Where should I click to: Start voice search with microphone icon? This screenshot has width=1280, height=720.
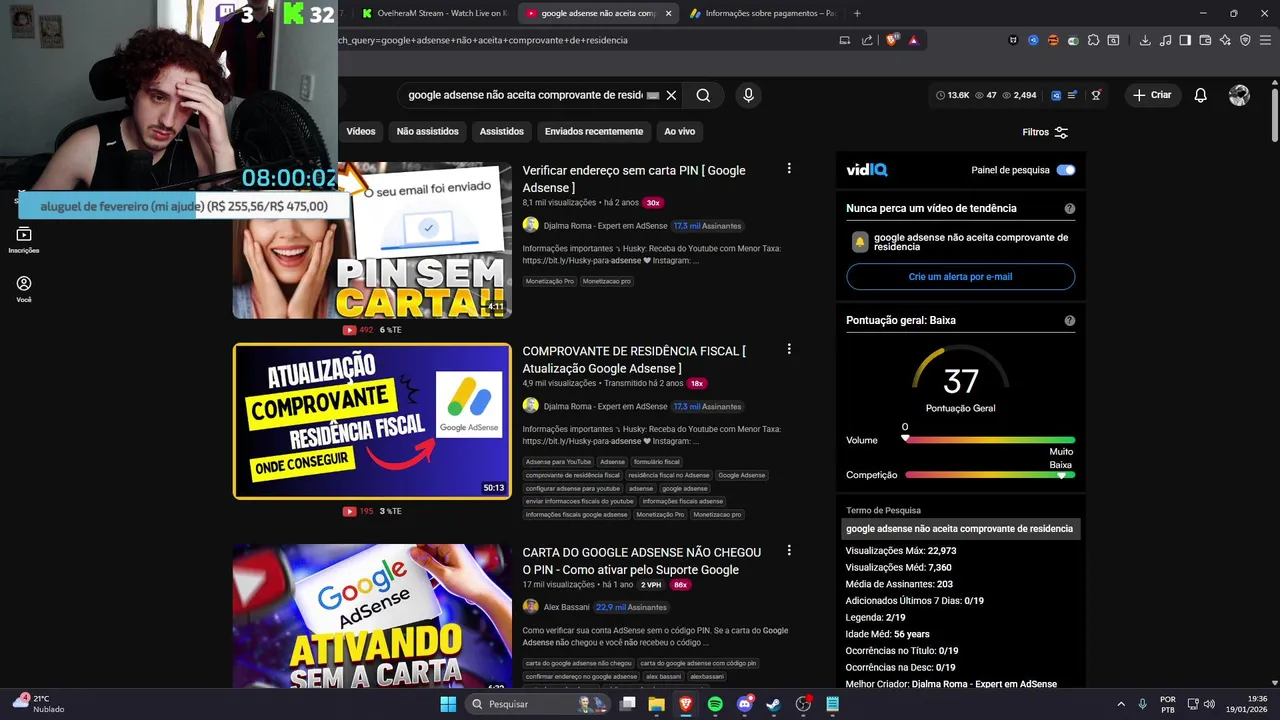click(x=748, y=95)
